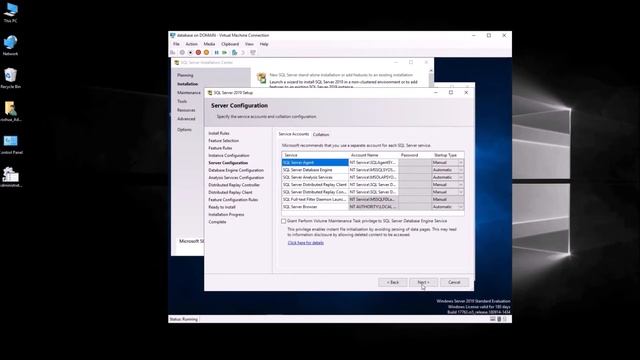640x360 pixels.
Task: Click the grey Start icon in VM toolbar
Action: (x=182, y=52)
